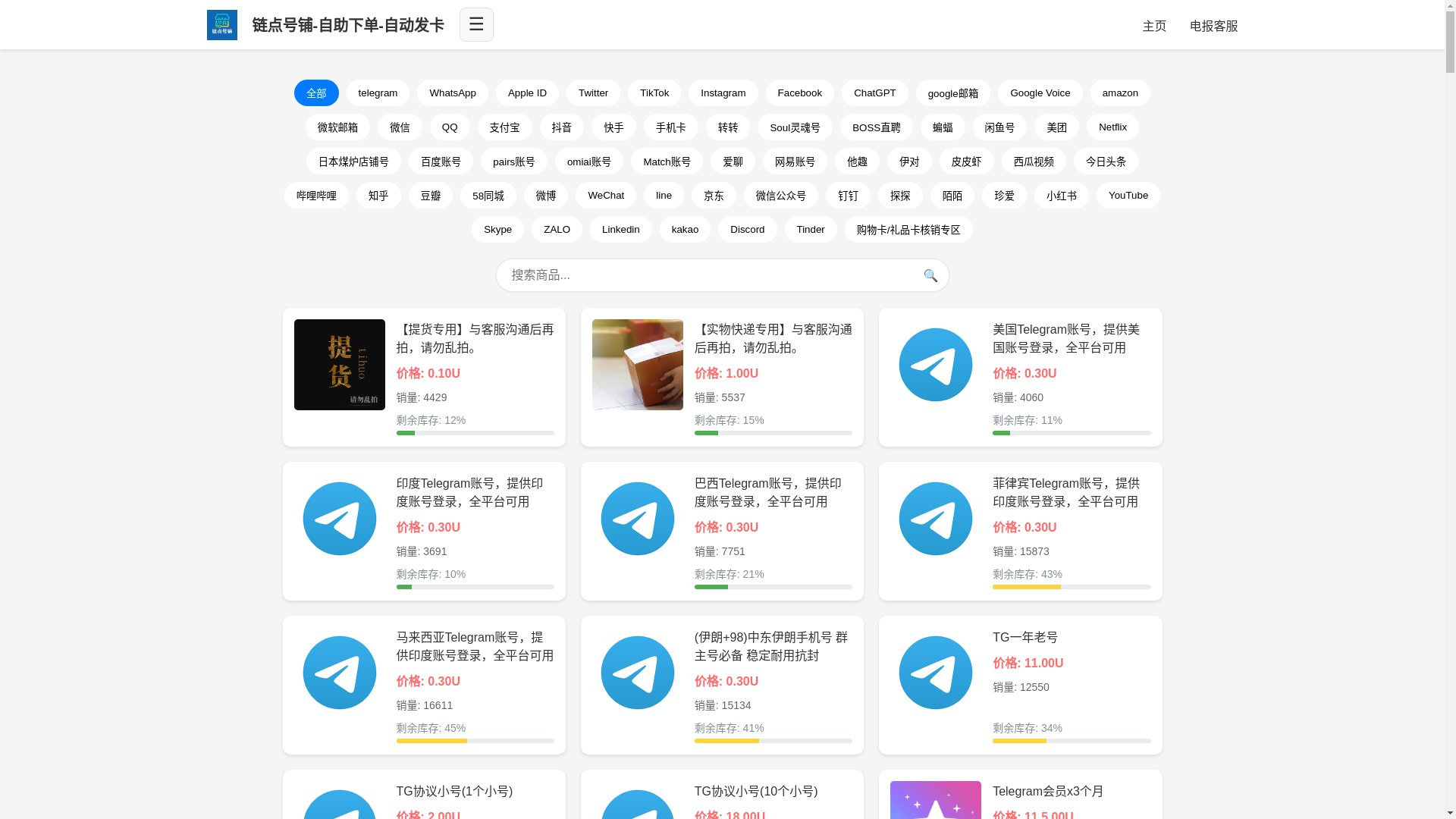Filter by Twitter category
This screenshot has width=1456, height=819.
coord(593,93)
